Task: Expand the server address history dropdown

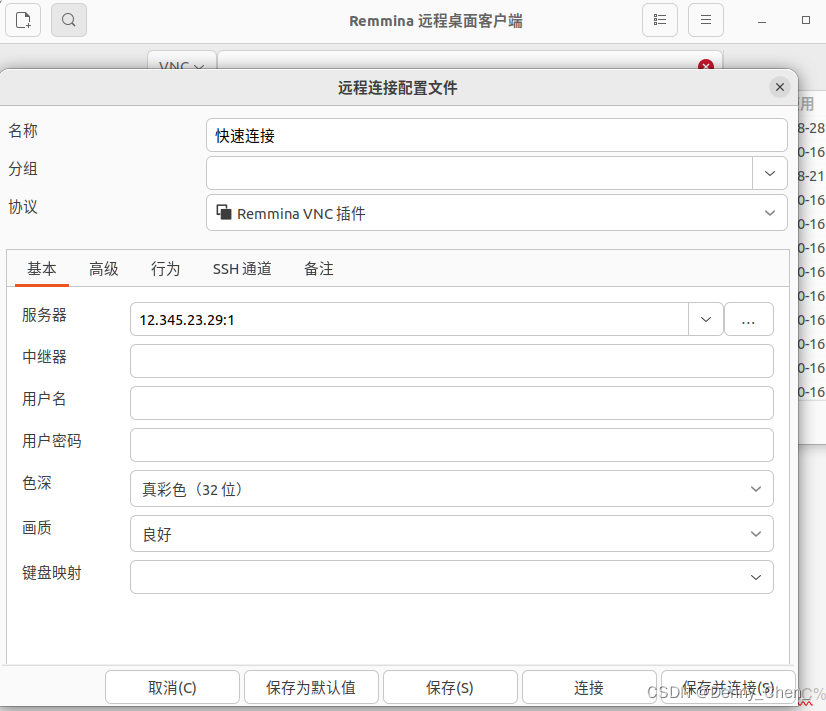Action: pyautogui.click(x=705, y=320)
